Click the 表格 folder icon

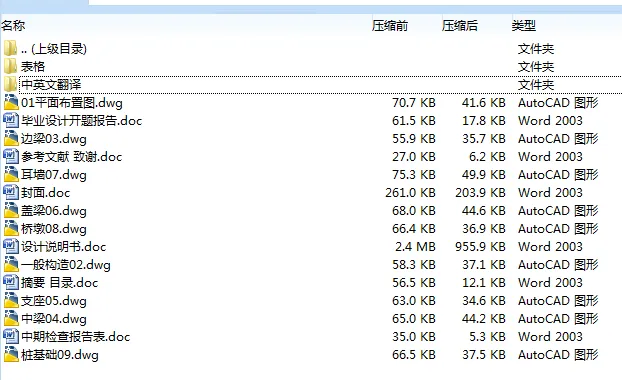11,66
